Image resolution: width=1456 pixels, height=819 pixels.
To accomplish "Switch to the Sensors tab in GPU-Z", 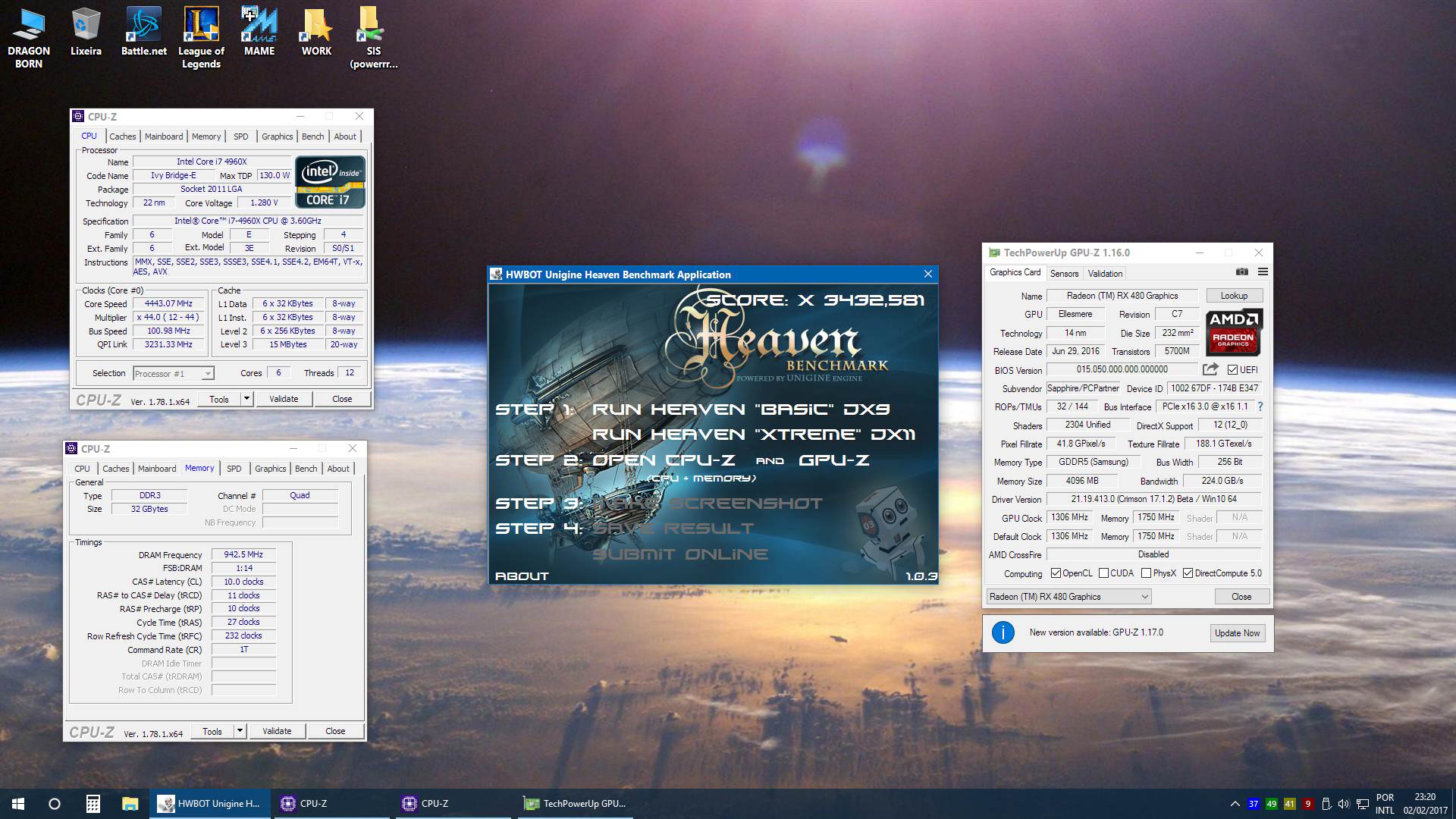I will pyautogui.click(x=1064, y=274).
